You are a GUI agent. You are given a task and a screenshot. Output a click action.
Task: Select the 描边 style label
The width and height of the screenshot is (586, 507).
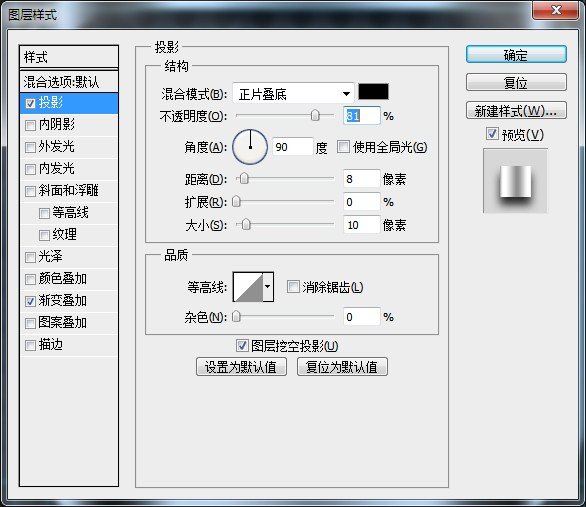[x=51, y=344]
